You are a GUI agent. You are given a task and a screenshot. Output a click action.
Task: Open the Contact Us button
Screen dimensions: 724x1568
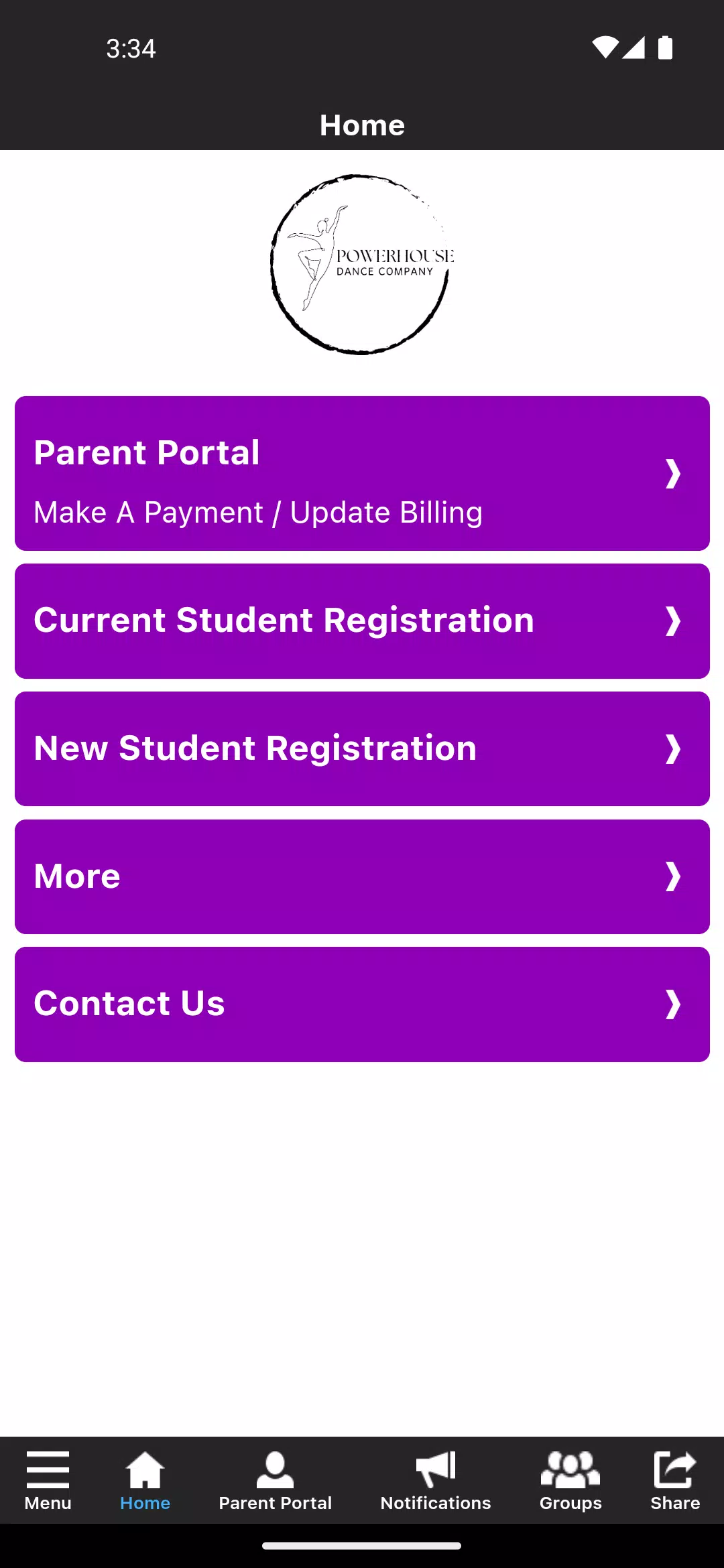point(129,1004)
